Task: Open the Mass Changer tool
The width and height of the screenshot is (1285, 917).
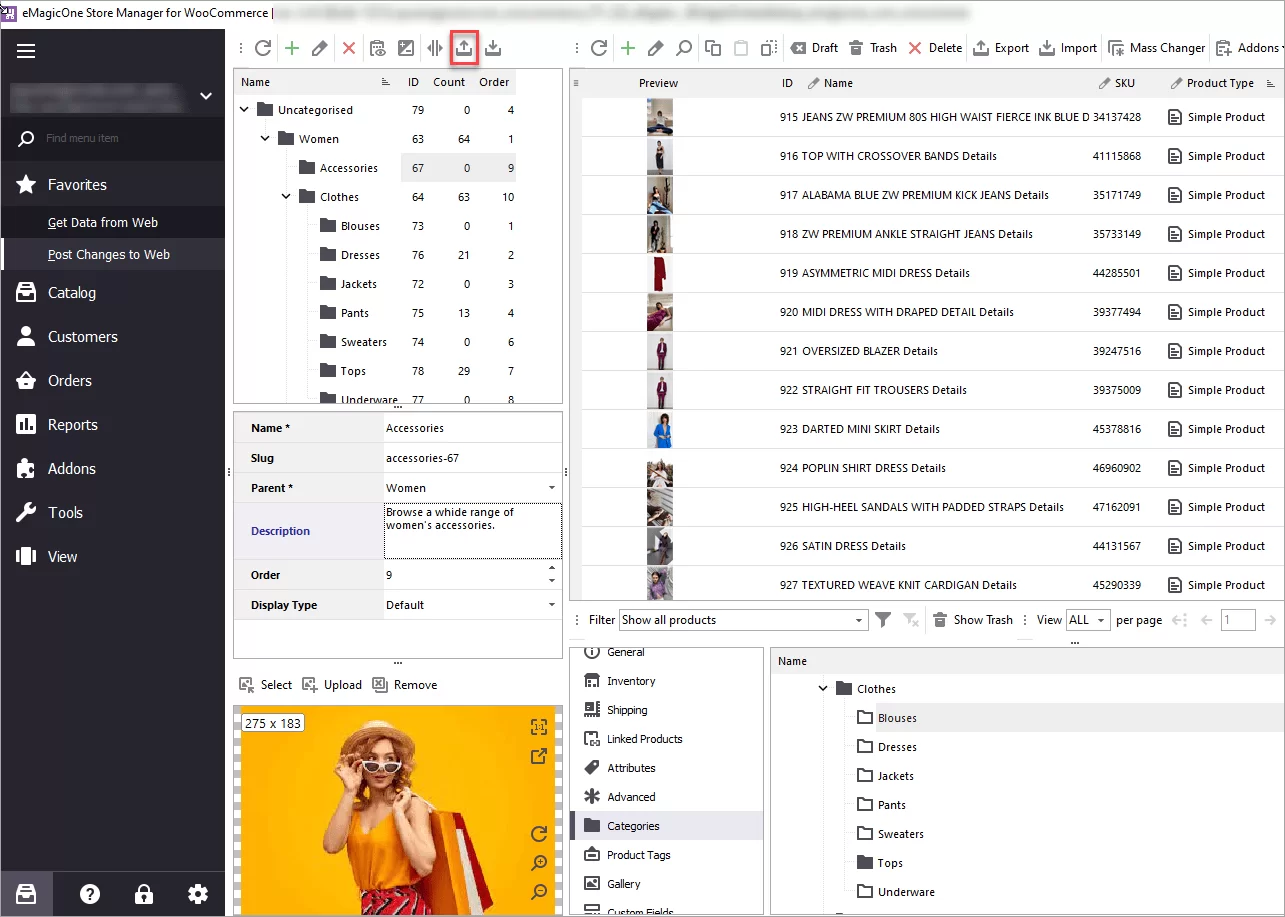Action: 1157,47
